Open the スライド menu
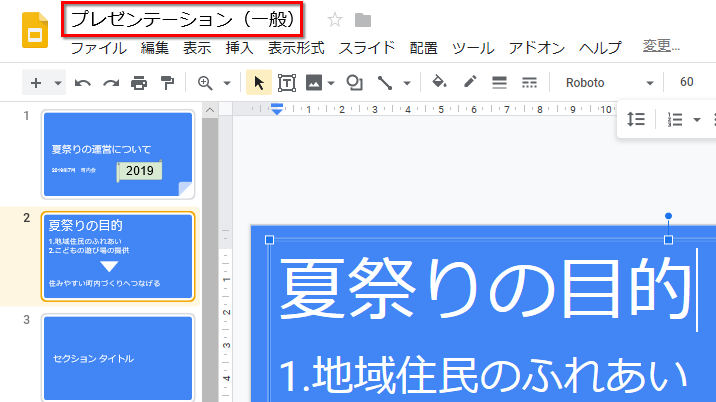The height and width of the screenshot is (402, 716). click(367, 48)
